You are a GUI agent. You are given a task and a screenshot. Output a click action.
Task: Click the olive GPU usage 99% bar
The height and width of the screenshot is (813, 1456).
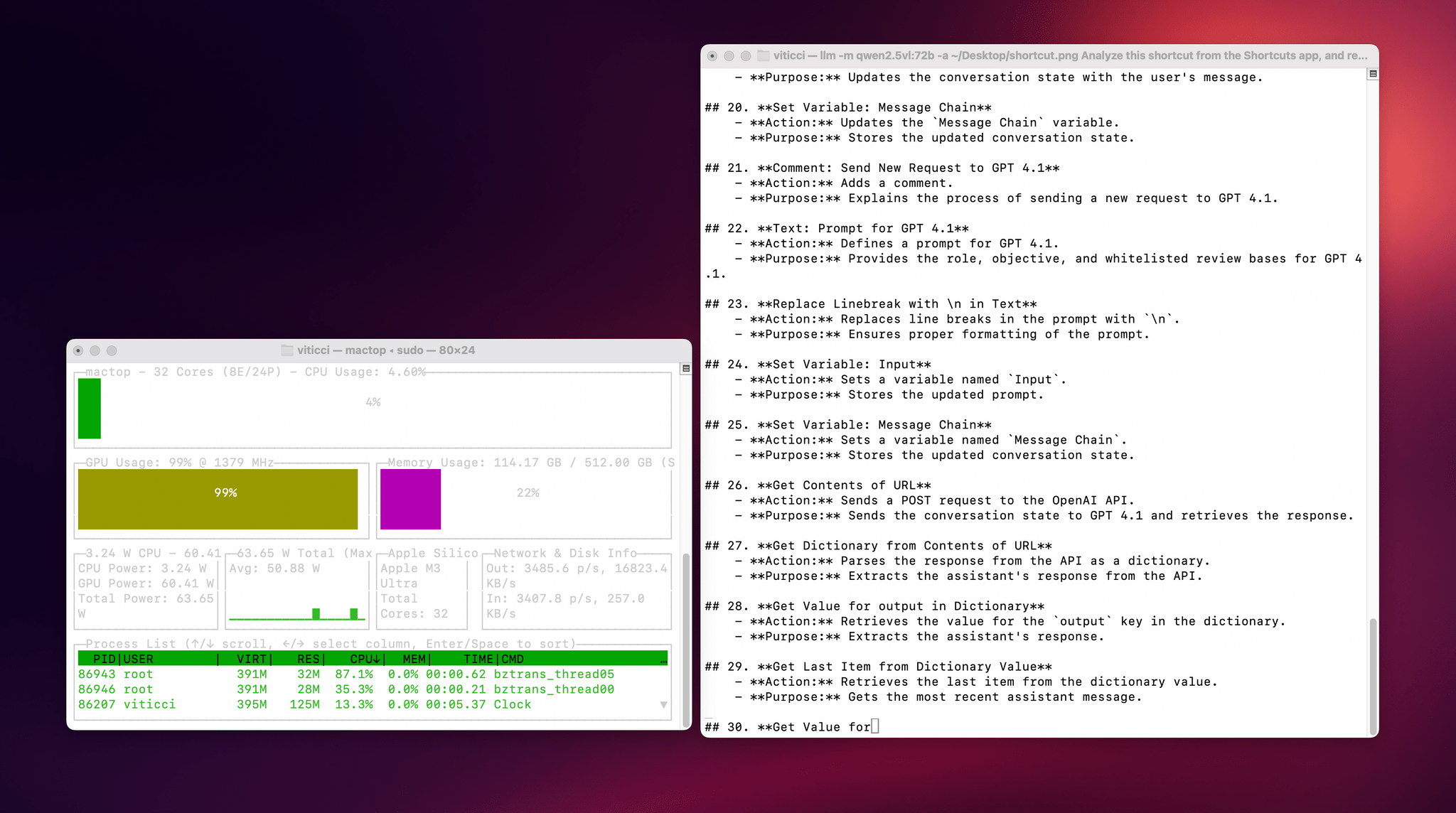point(218,499)
